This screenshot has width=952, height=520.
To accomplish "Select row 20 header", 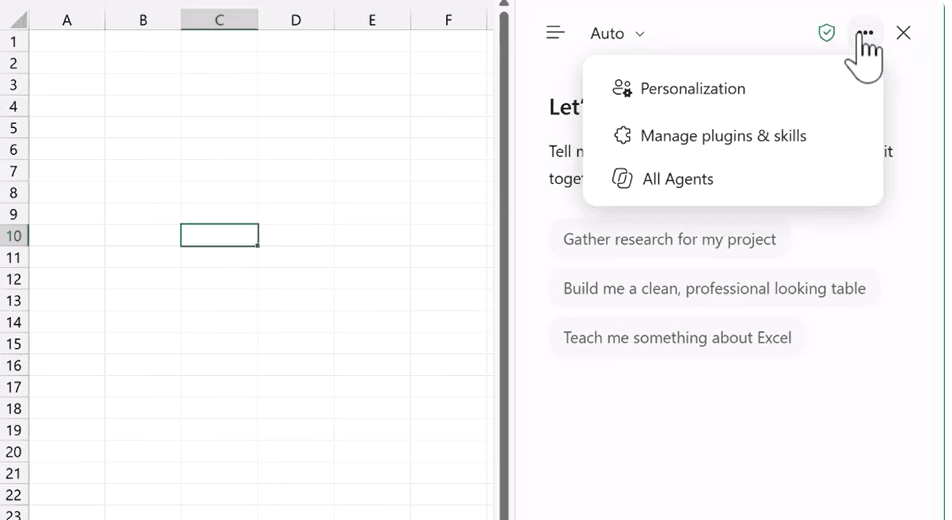I will point(13,452).
